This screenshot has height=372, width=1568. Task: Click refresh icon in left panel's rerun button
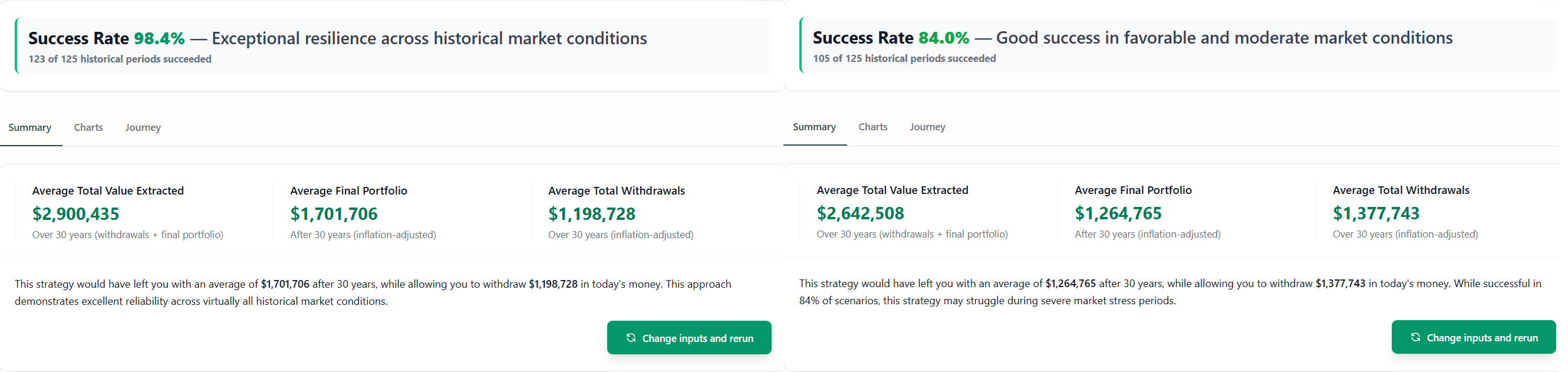click(x=631, y=338)
